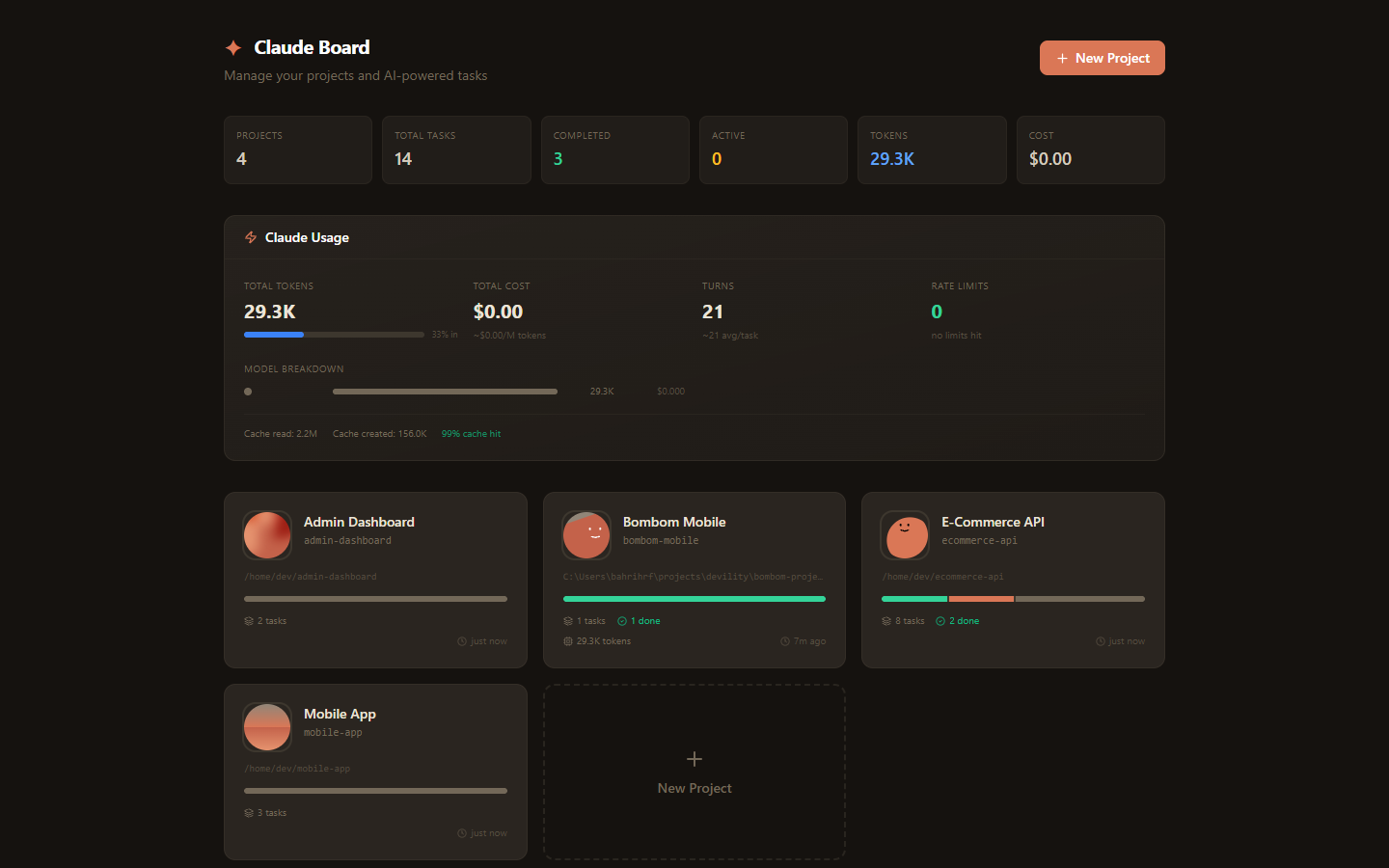Toggle the 2 done completion check on E-Commerce API
The image size is (1389, 868).
coord(958,620)
